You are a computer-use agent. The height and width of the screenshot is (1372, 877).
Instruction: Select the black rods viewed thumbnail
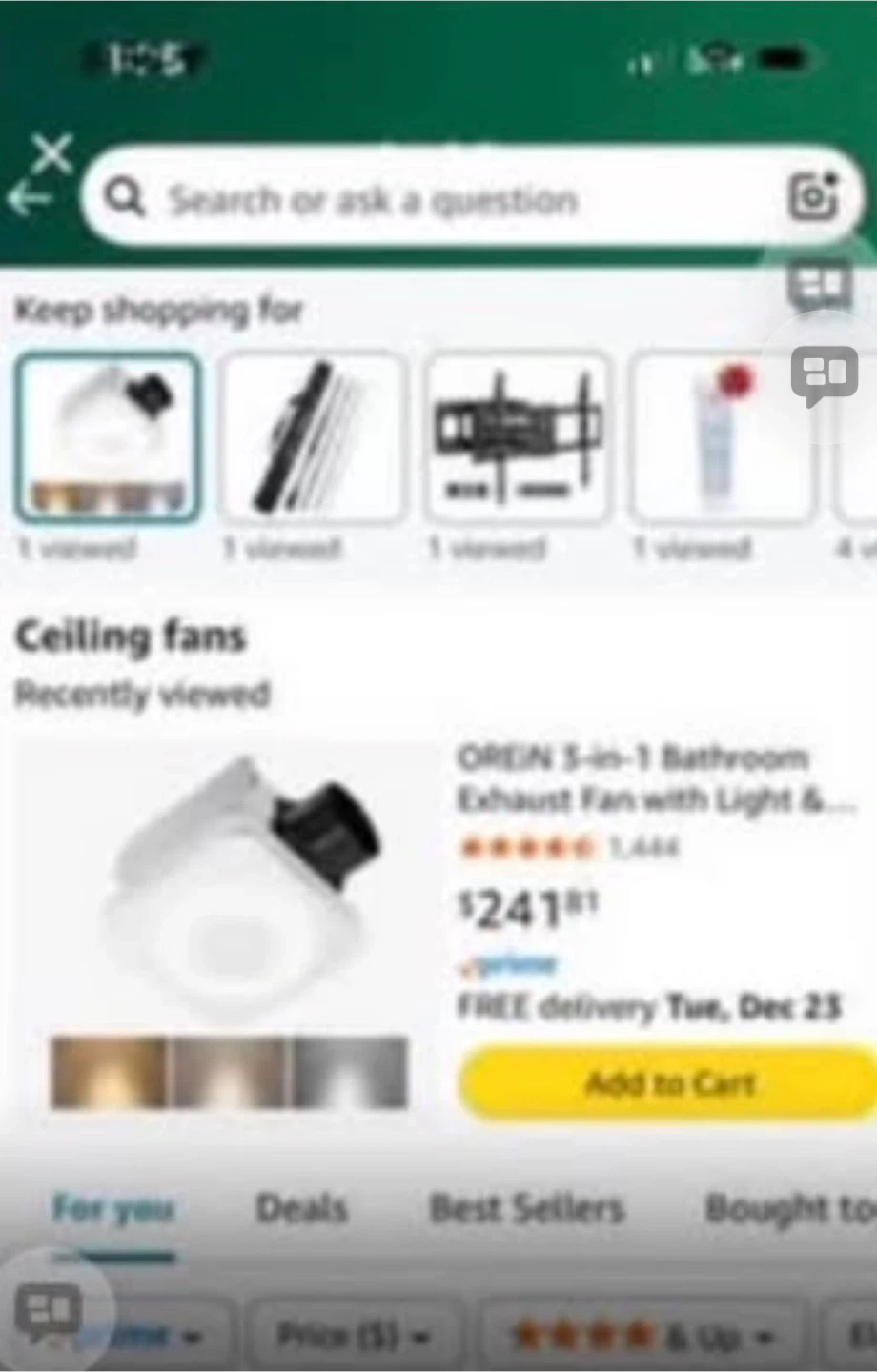coord(313,436)
